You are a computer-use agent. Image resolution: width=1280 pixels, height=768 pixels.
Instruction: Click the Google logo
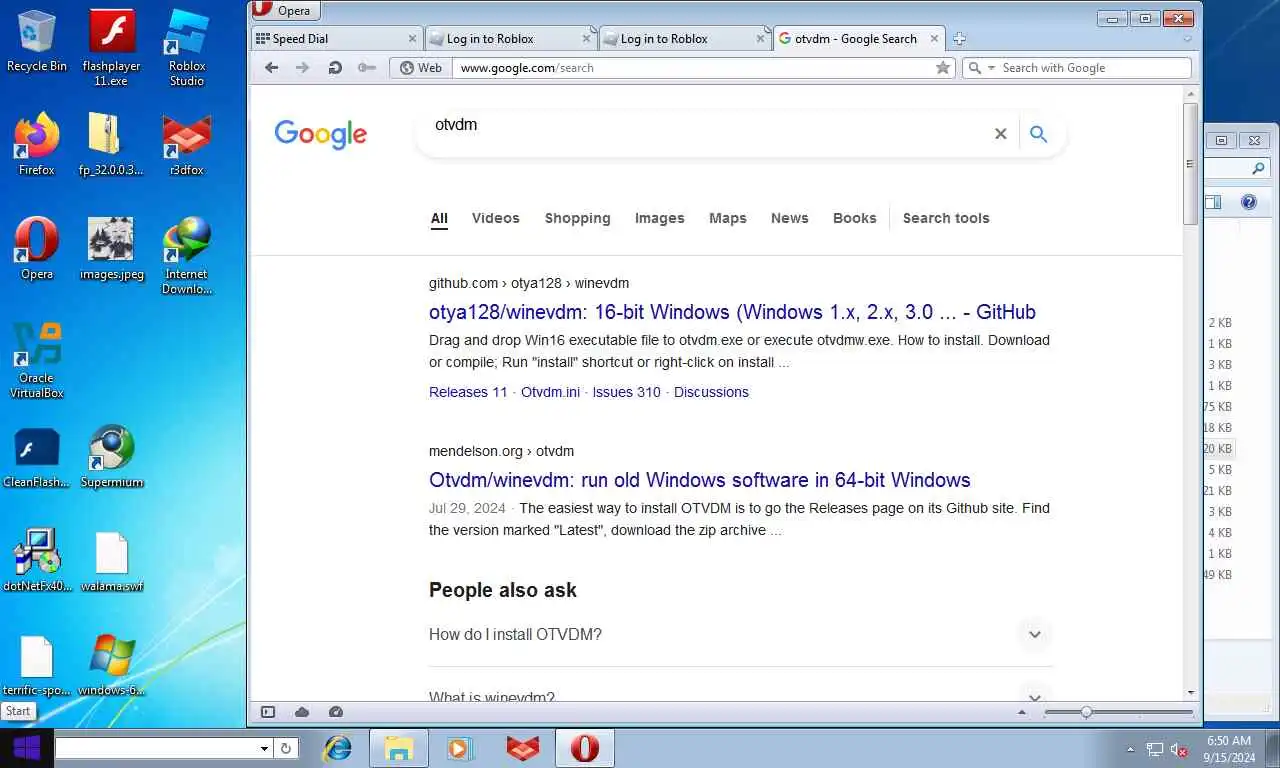coord(320,134)
